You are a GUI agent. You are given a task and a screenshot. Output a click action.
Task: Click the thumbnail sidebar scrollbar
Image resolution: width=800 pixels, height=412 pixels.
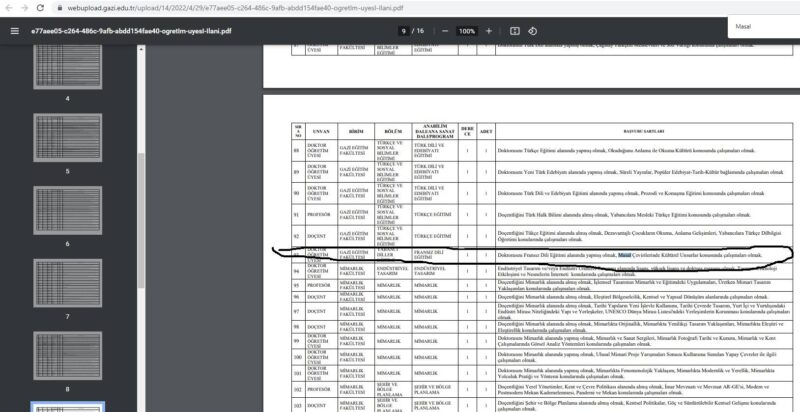tap(131, 200)
